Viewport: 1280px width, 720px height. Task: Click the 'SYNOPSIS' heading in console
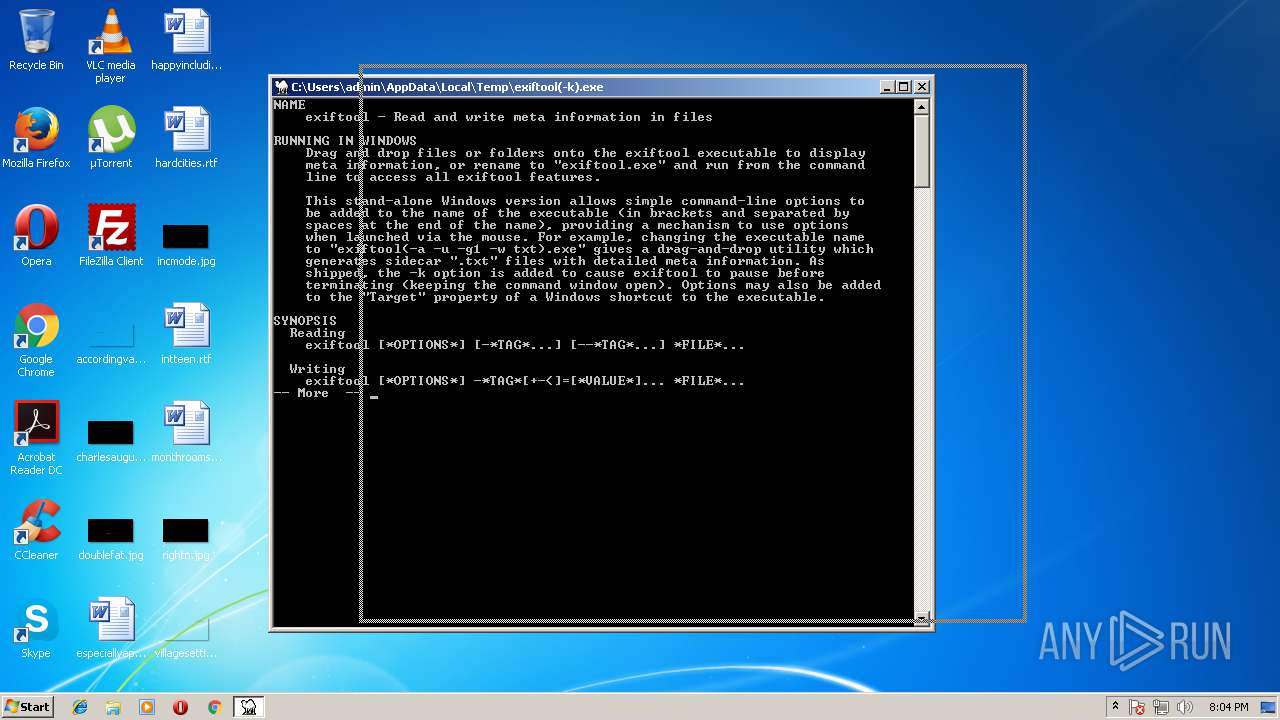coord(306,321)
